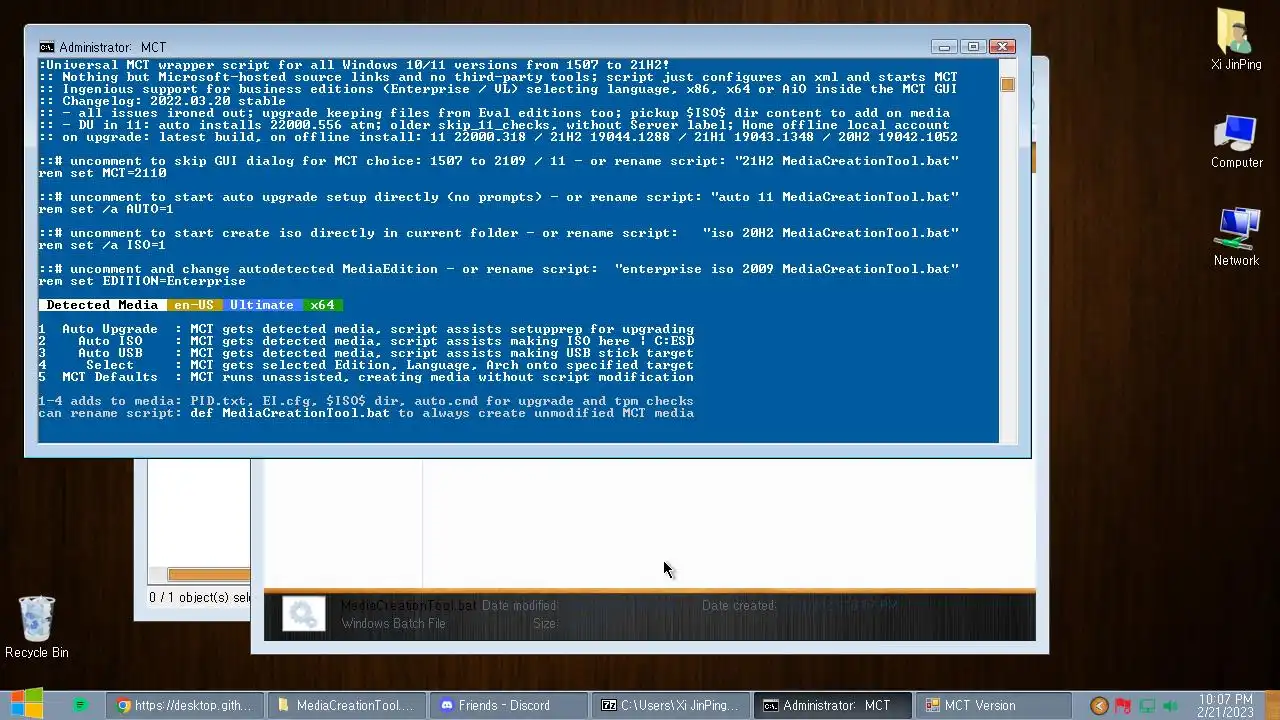Click the '3 Auto USB' option line
The image size is (1280, 720).
[366, 353]
